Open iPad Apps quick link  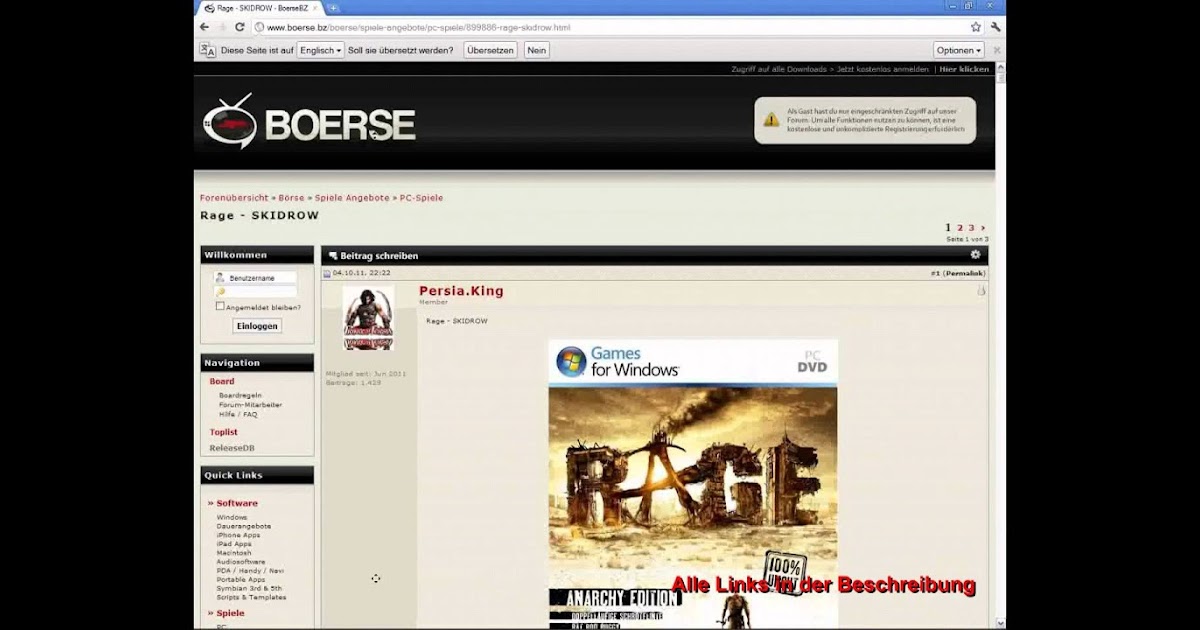(234, 544)
